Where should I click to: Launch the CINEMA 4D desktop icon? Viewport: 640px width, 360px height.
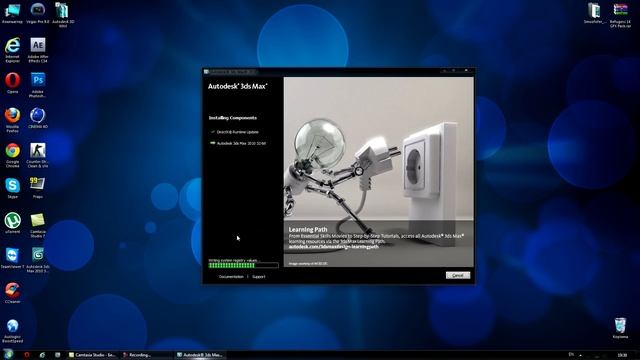38,118
